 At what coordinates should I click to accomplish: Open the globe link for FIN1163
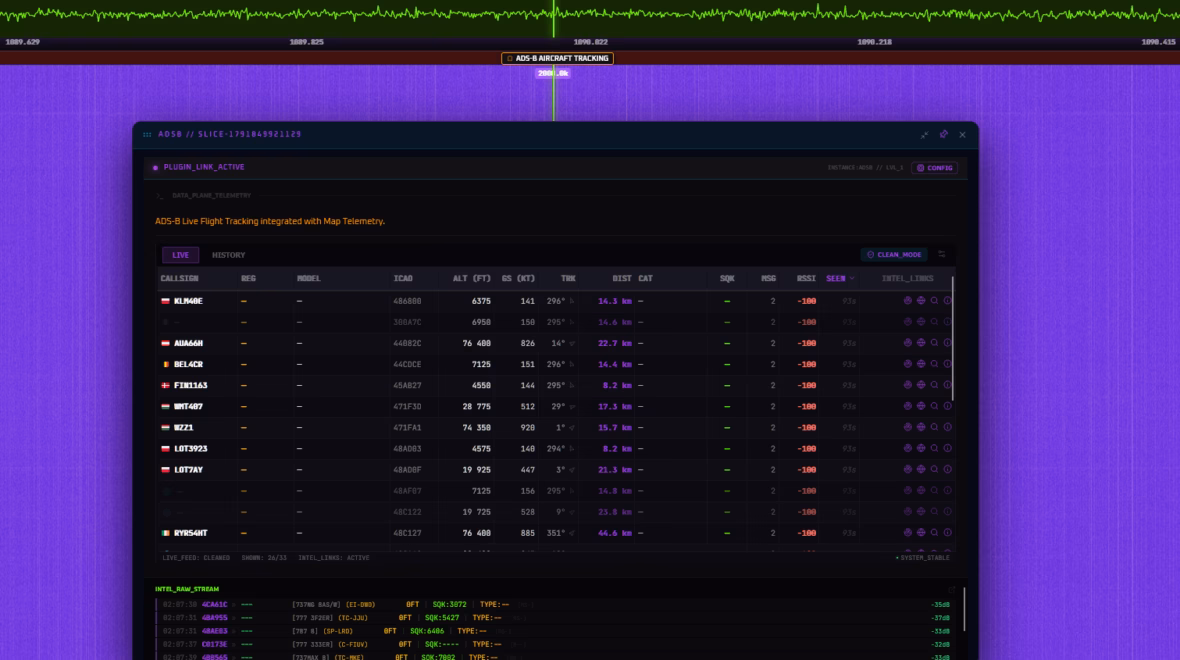[921, 385]
